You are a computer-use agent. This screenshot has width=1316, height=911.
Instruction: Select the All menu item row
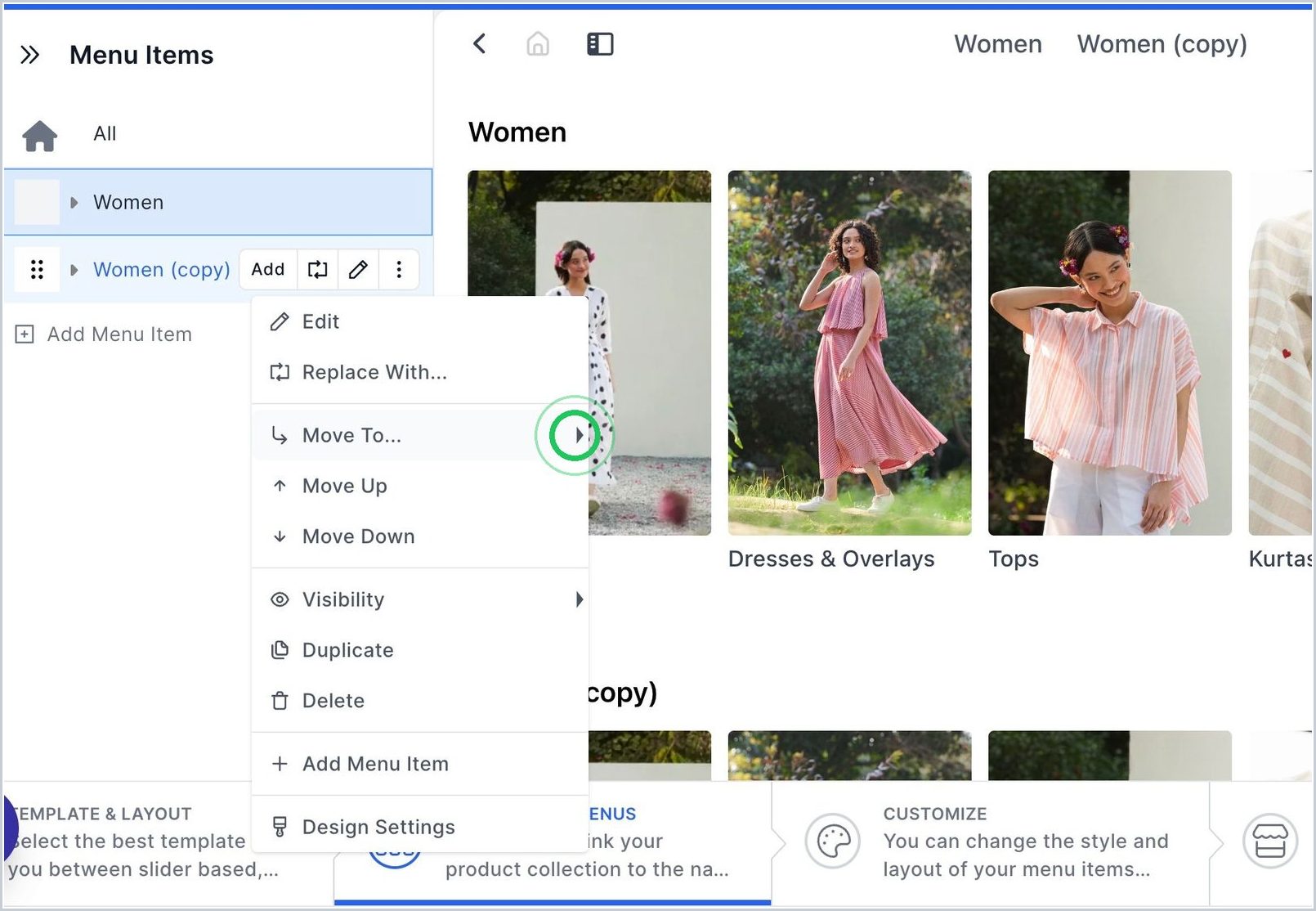pos(218,134)
